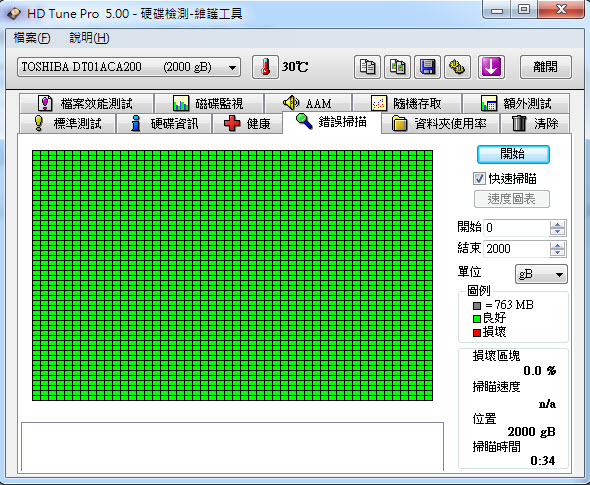Image resolution: width=590 pixels, height=485 pixels.
Task: Click the floppy disk save icon
Action: [x=427, y=67]
